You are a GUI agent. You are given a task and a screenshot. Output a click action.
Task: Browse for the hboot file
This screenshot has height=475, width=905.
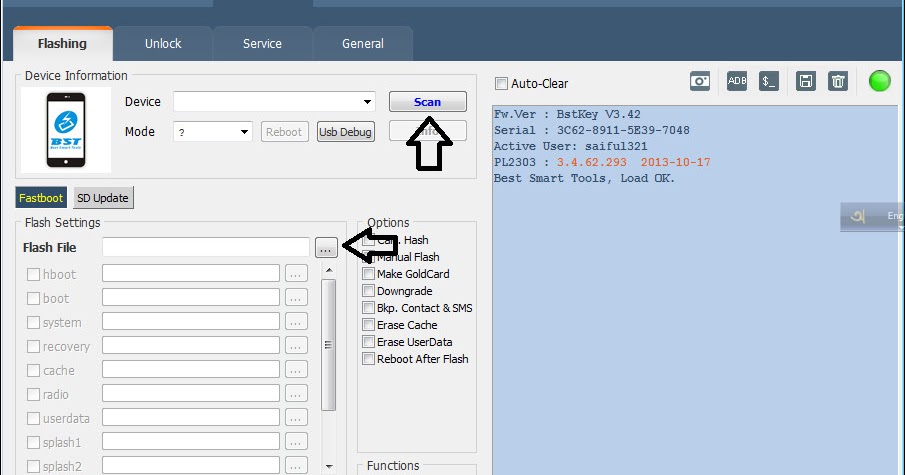296,274
